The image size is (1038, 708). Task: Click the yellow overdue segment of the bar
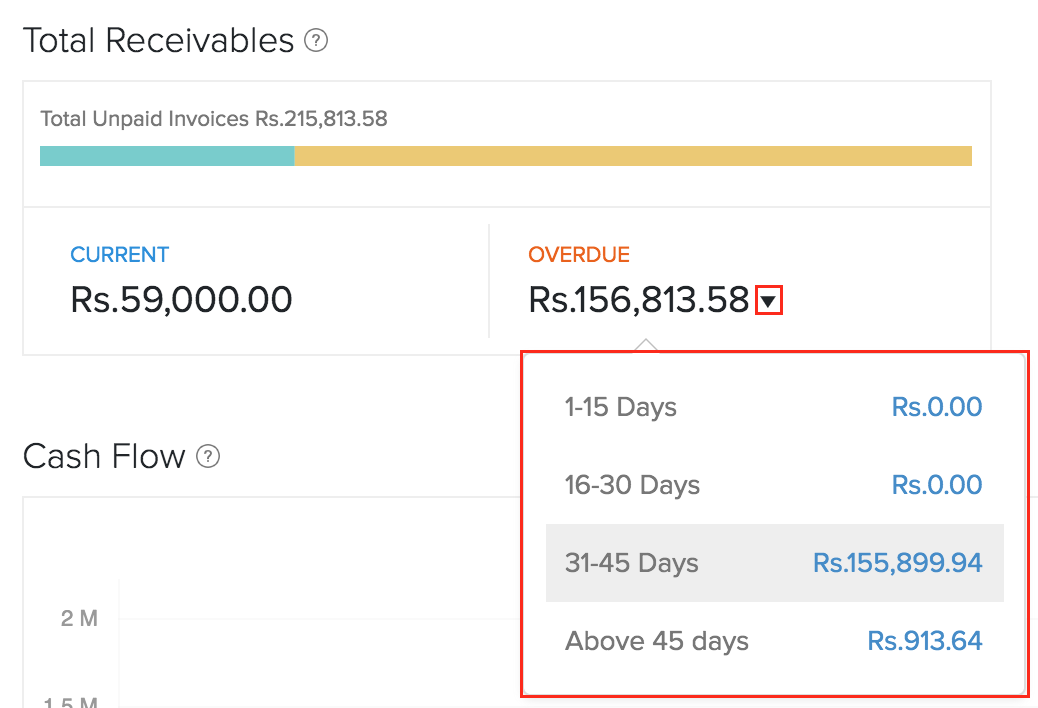coord(632,156)
